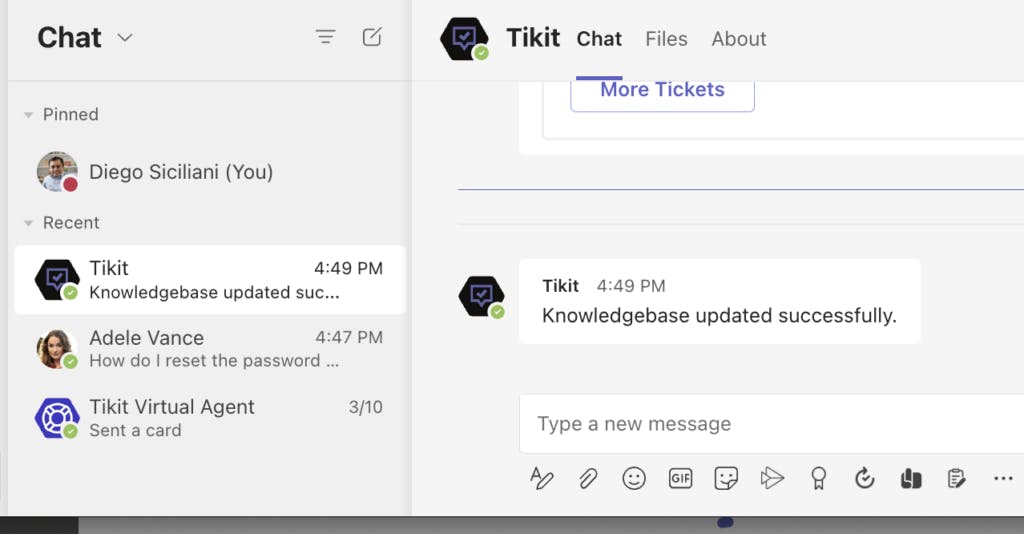Open the chat Filter icon
This screenshot has height=534, width=1024.
(325, 38)
